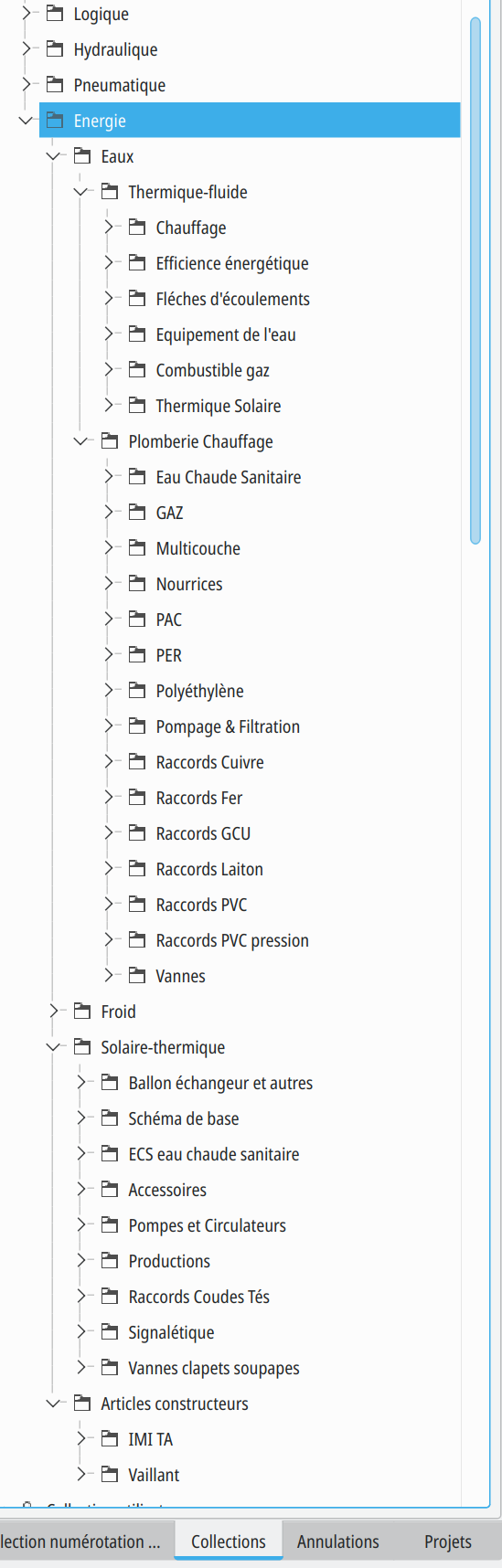Click the Chauffage folder icon
Screen dimensions: 502x1568
click(x=137, y=228)
